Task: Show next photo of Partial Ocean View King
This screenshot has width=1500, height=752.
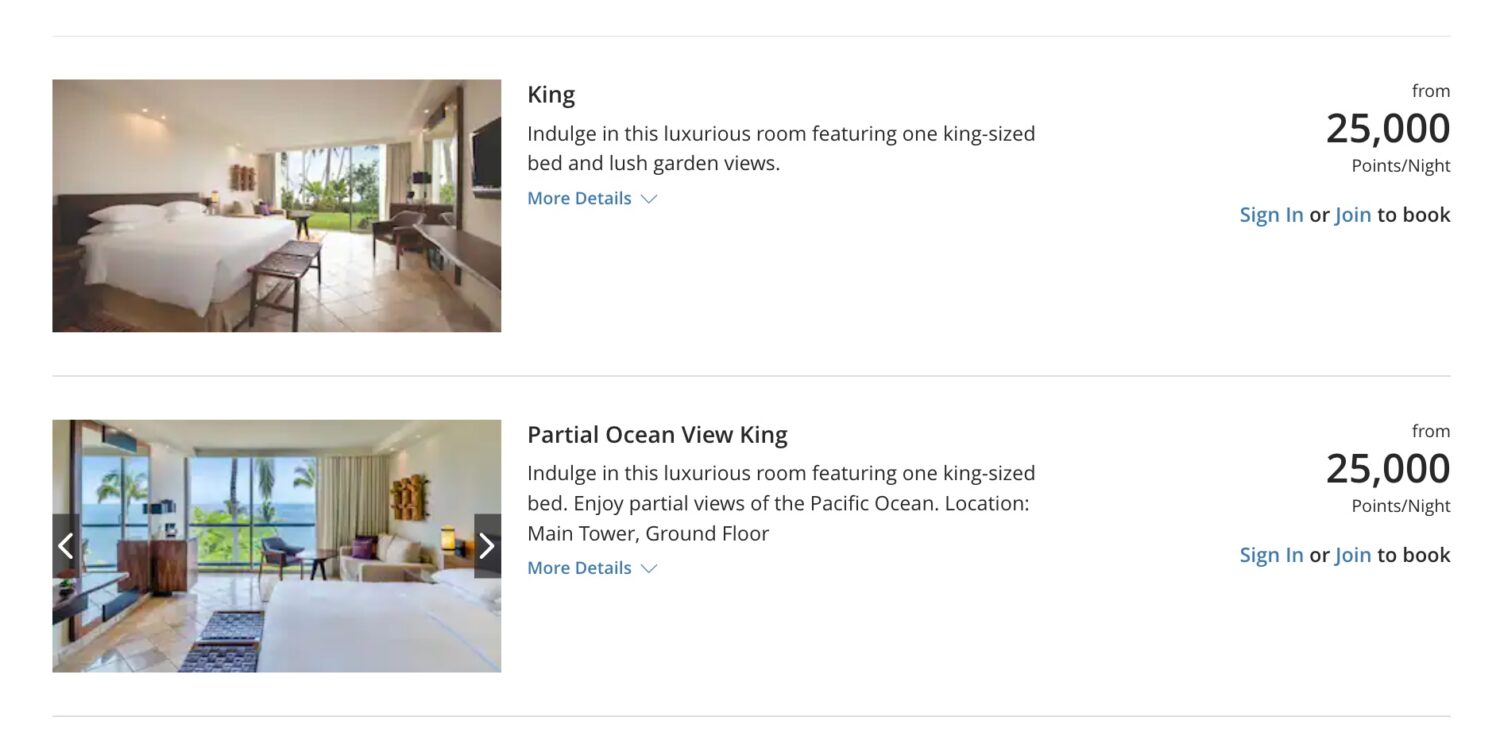Action: click(487, 546)
